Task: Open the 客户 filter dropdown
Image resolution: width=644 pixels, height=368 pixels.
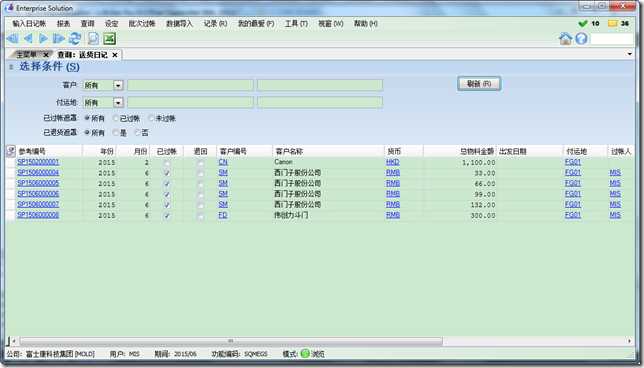Action: coord(118,85)
